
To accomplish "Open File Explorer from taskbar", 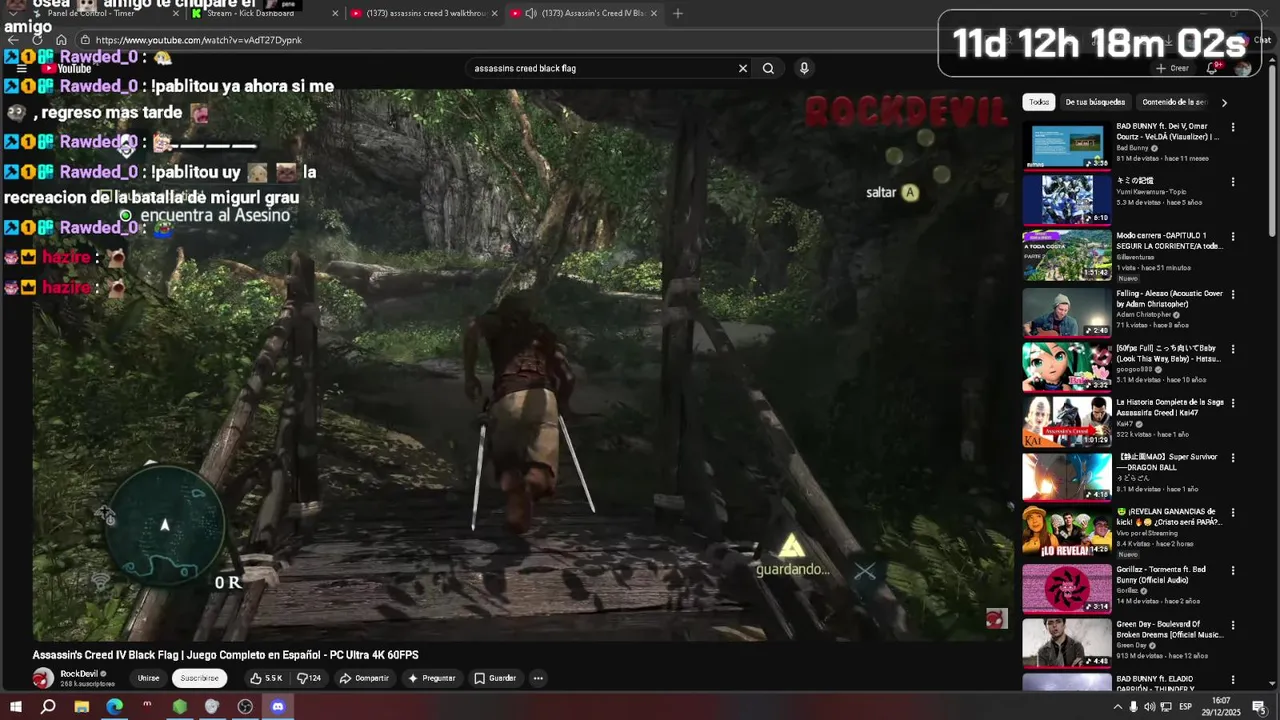I will pyautogui.click(x=81, y=707).
